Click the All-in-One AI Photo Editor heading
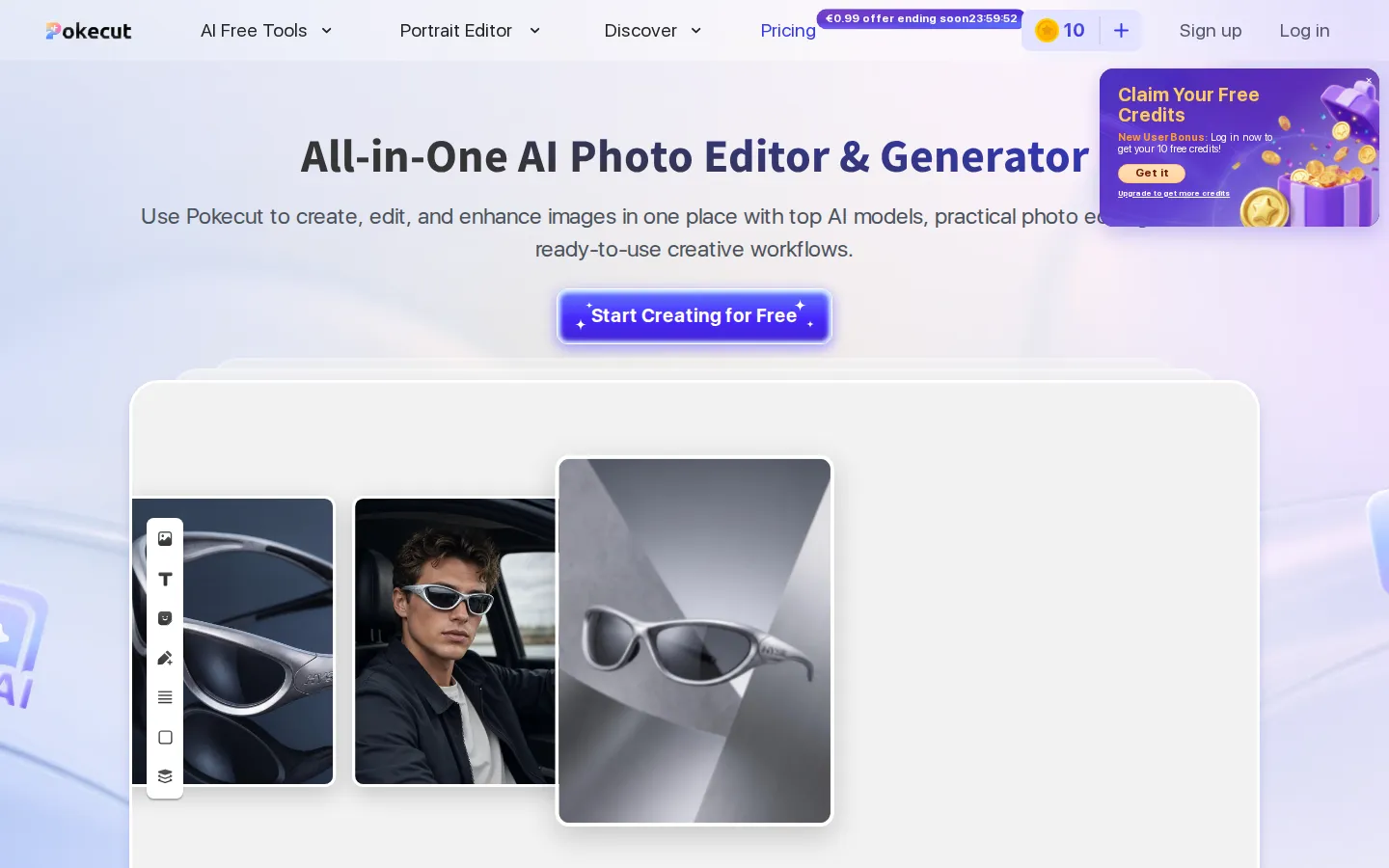Image resolution: width=1389 pixels, height=868 pixels. point(694,156)
